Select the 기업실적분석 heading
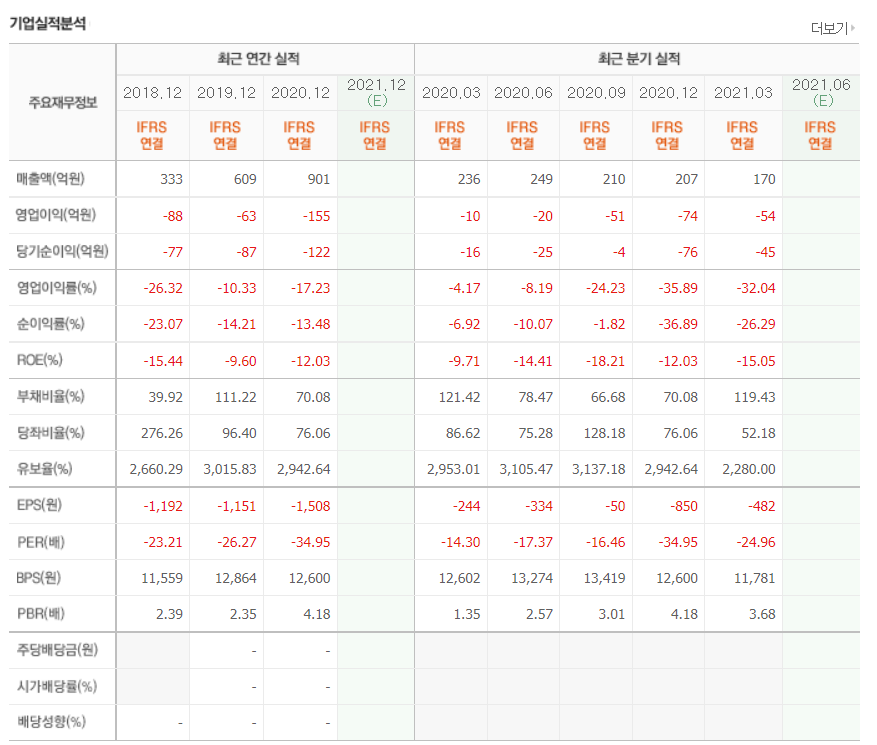The width and height of the screenshot is (877, 745). click(x=48, y=23)
